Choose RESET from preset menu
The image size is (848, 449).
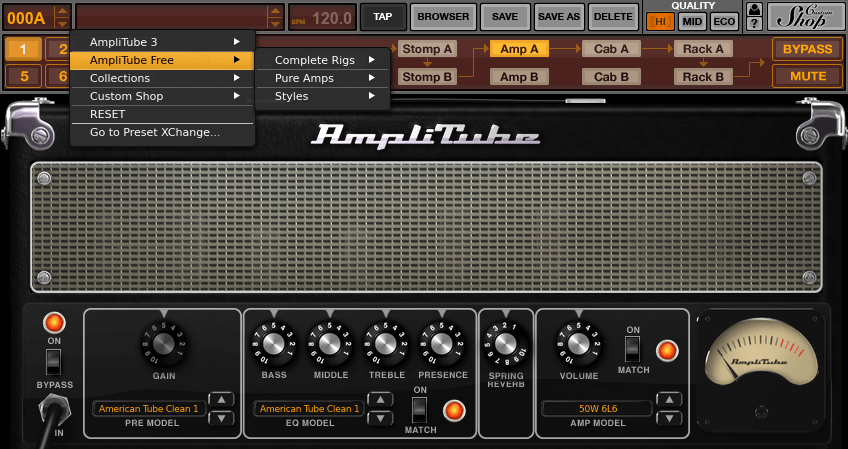162,114
